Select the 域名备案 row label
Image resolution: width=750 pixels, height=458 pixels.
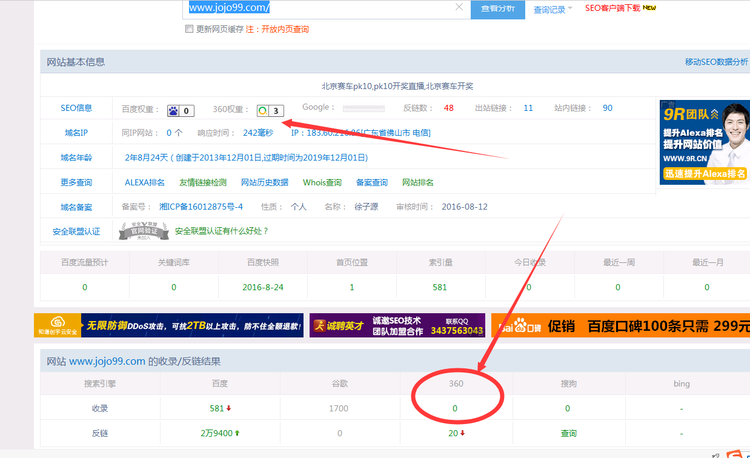pos(76,207)
